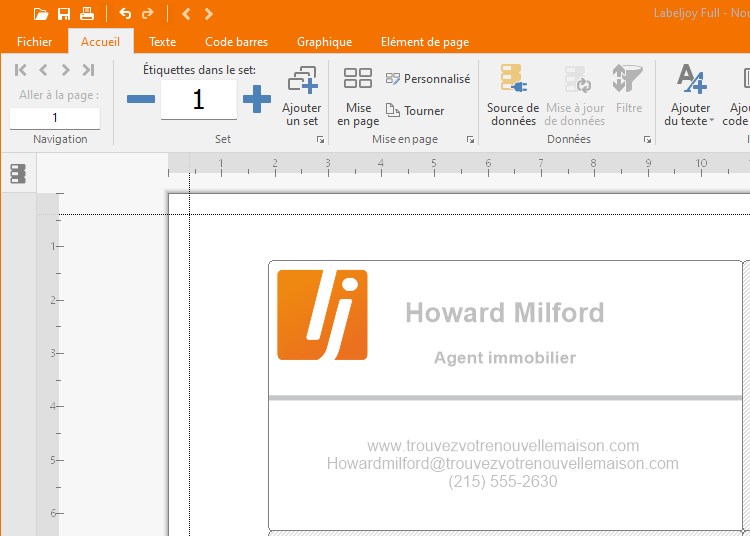Decrease the label count with the minus button
The width and height of the screenshot is (750, 536).
click(x=141, y=99)
